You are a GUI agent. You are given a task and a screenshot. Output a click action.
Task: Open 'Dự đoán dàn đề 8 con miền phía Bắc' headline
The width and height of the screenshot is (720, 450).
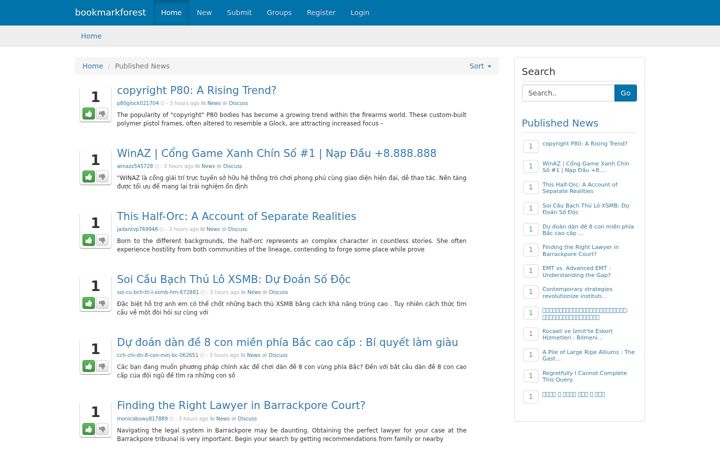[x=287, y=342]
